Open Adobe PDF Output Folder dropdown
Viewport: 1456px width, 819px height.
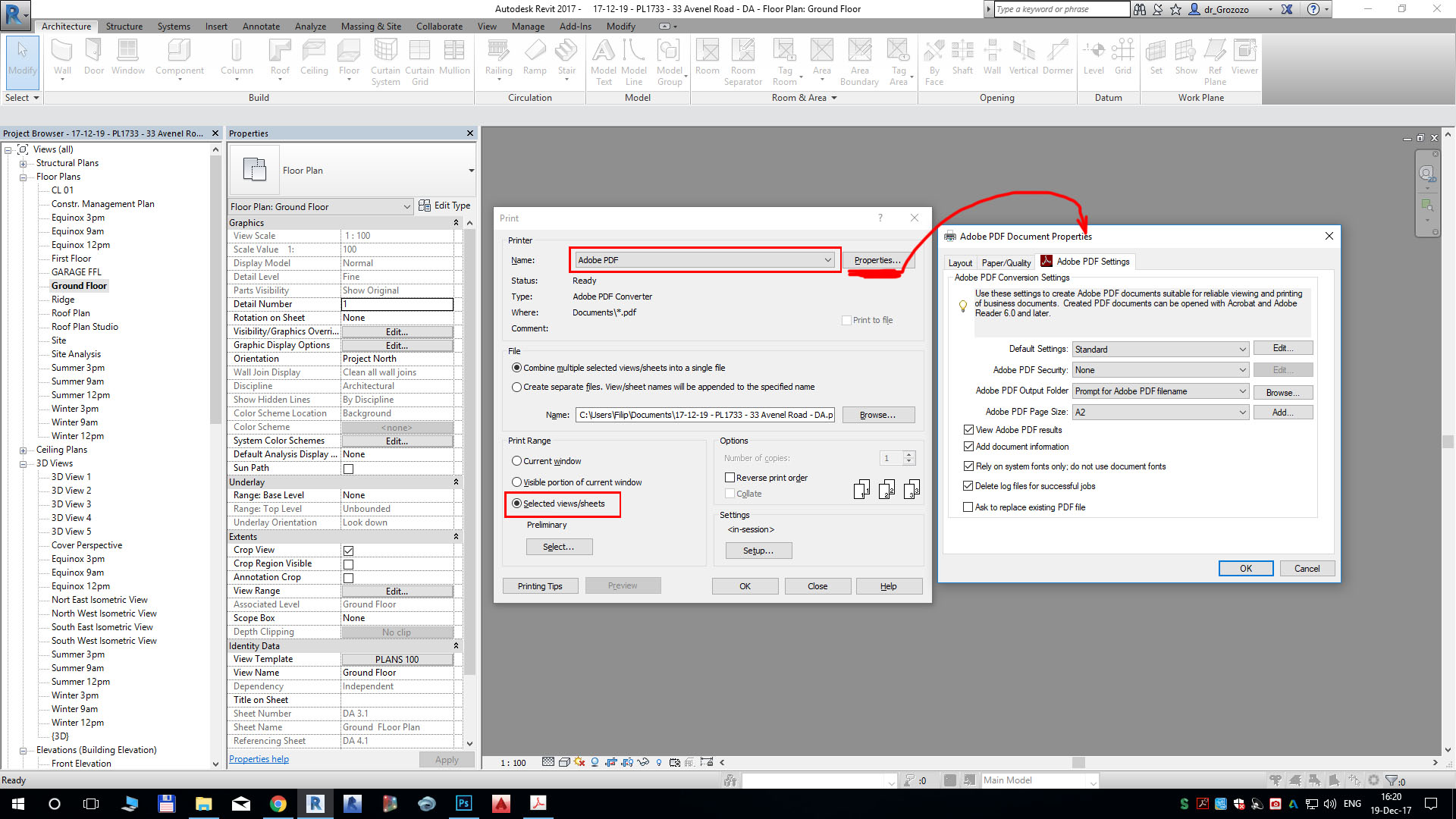click(1160, 391)
